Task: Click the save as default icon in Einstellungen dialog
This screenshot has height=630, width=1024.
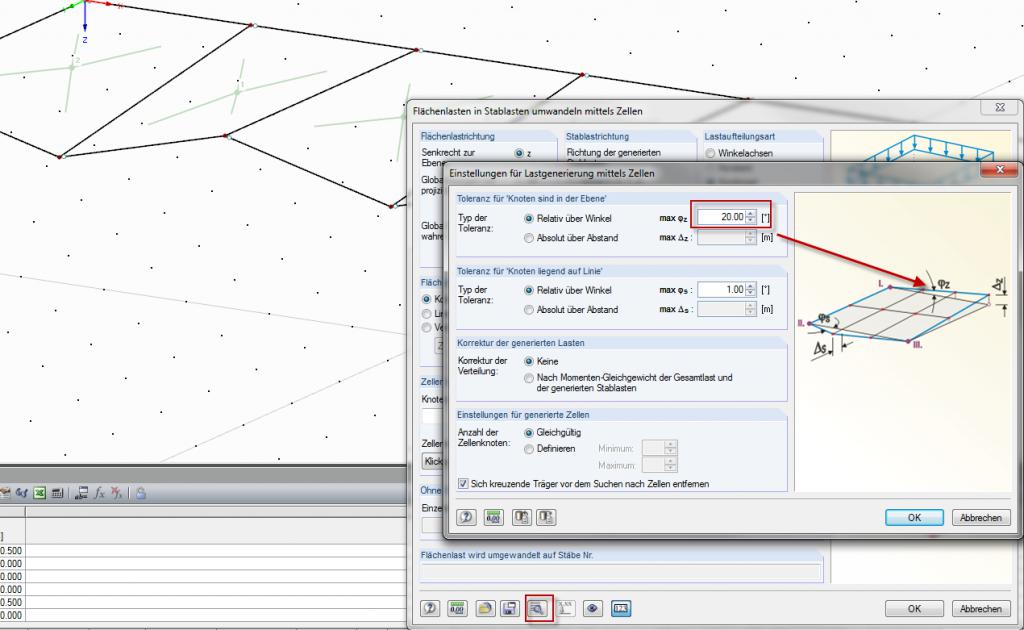Action: (x=546, y=517)
